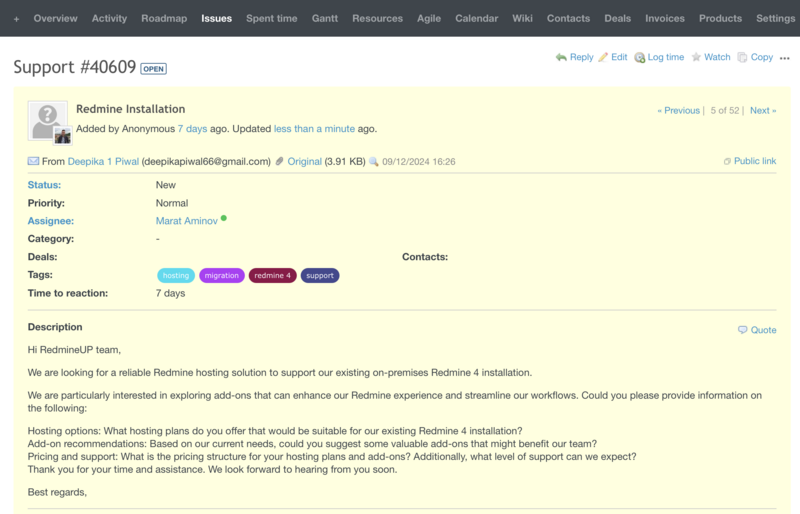Open the Contacts tab

(568, 18)
